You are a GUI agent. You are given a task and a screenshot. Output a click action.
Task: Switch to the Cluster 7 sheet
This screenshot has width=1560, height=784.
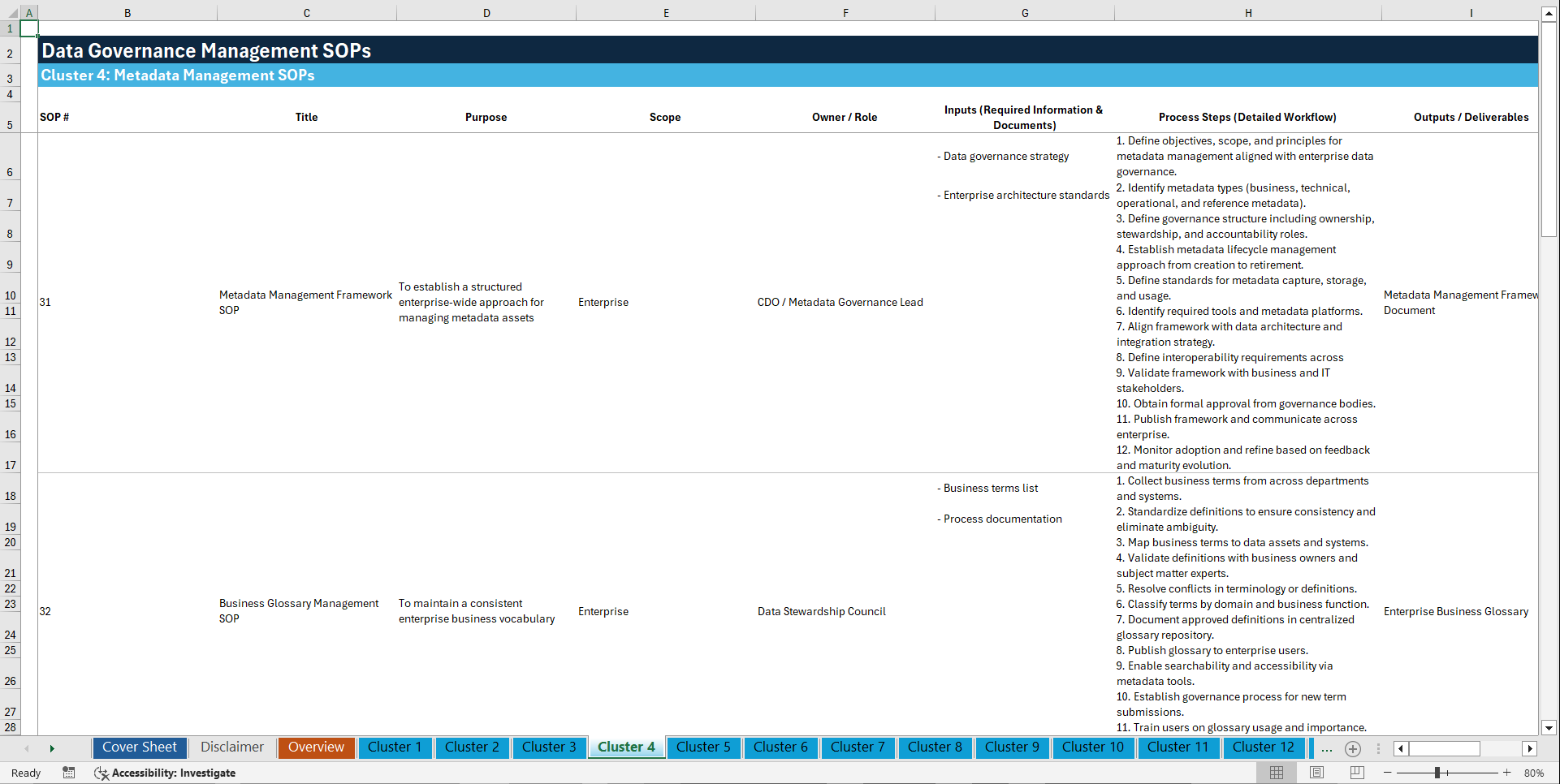[x=858, y=747]
